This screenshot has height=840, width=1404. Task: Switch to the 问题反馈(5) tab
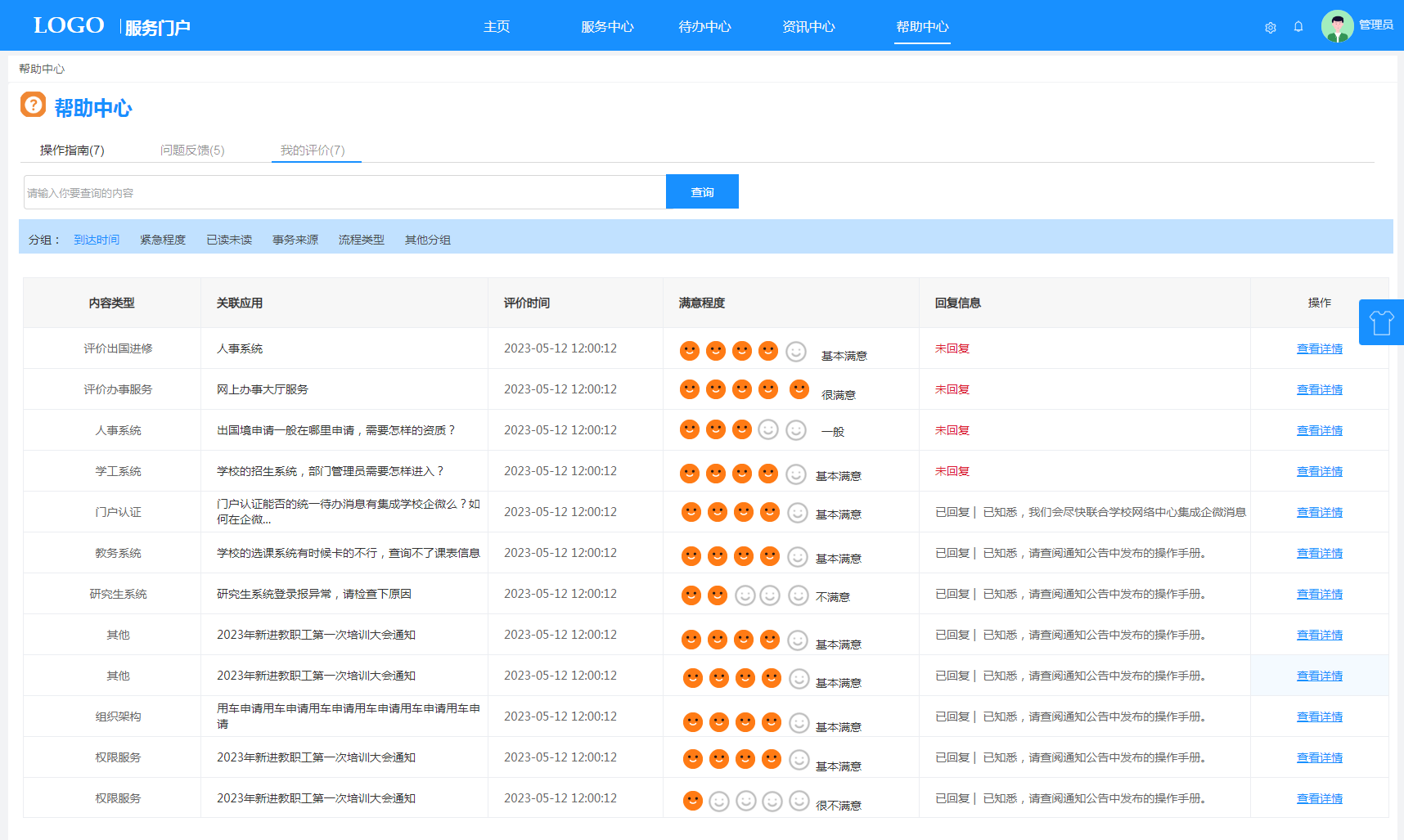coord(192,150)
